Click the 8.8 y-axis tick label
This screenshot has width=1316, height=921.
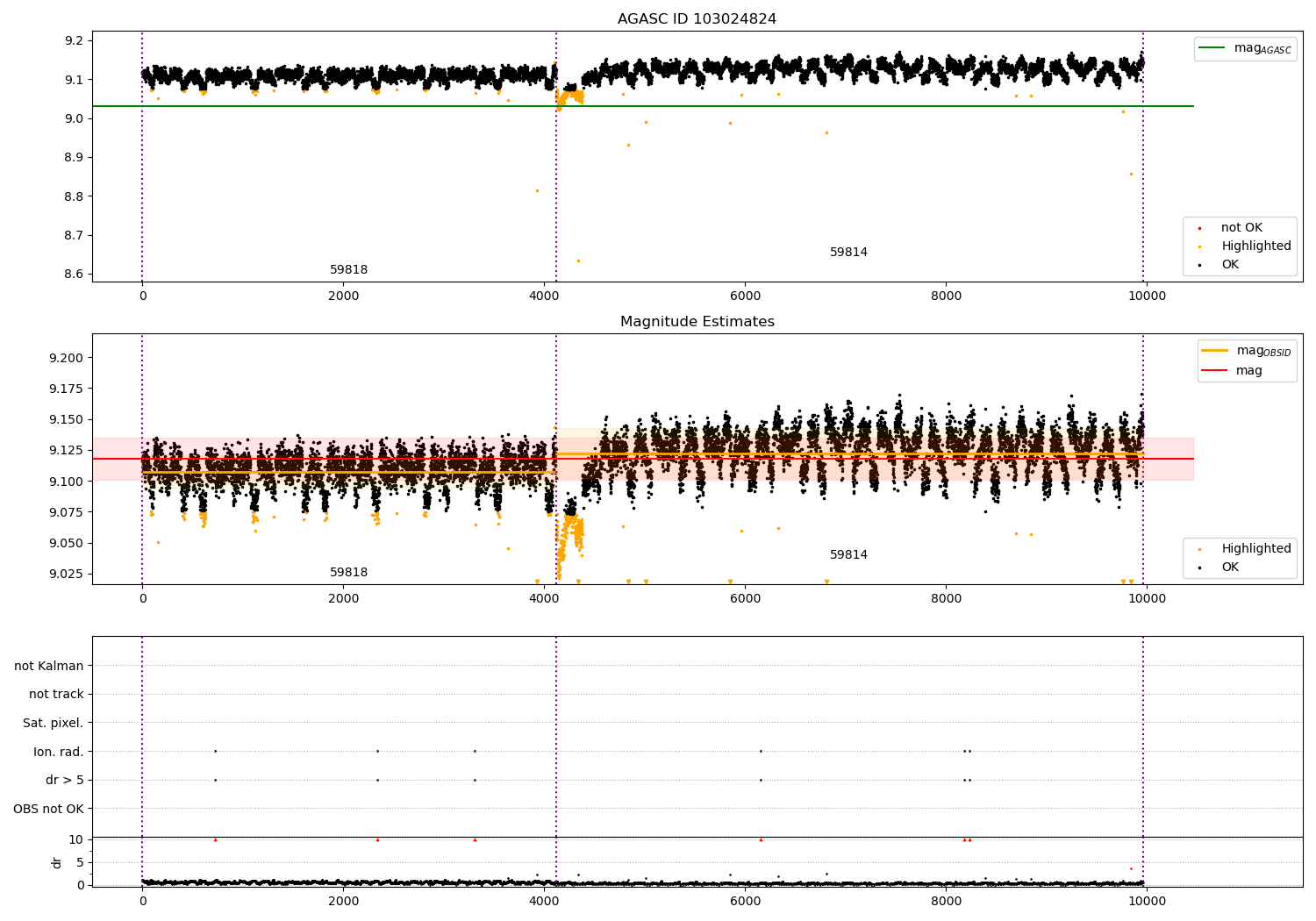pyautogui.click(x=75, y=196)
